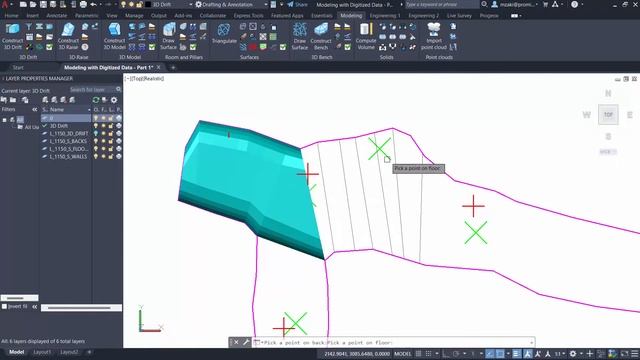The width and height of the screenshot is (640, 360).
Task: Click the search magnifier next to keyword field
Action: pyautogui.click(x=484, y=4)
